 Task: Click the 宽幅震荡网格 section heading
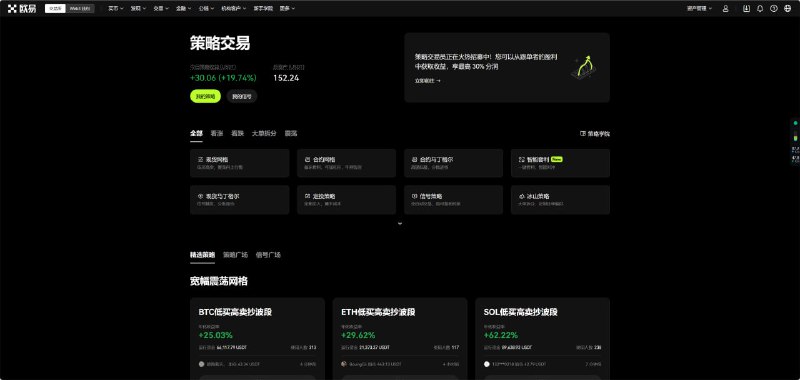pyautogui.click(x=219, y=281)
